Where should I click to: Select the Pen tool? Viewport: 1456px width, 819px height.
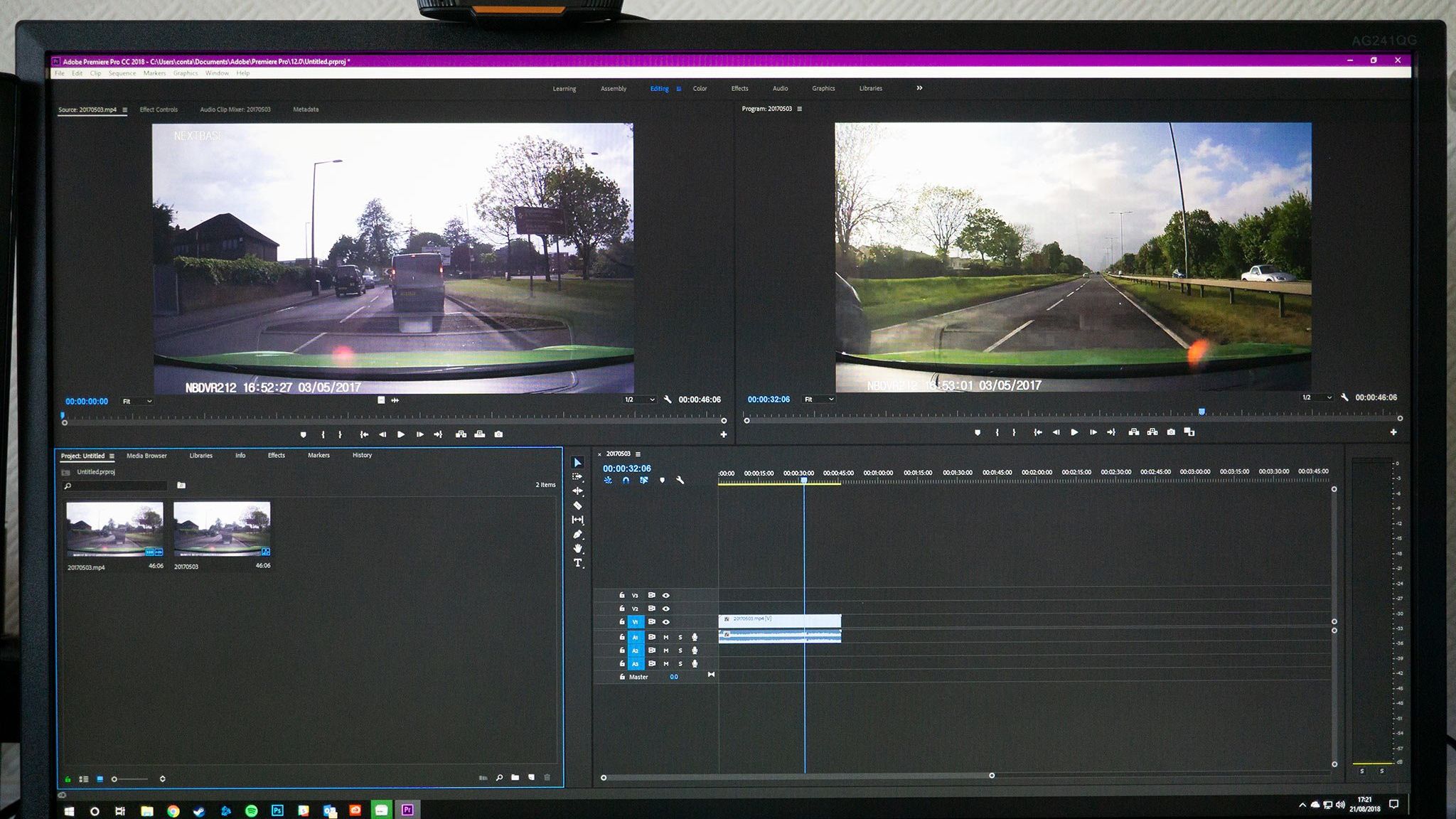click(x=577, y=535)
